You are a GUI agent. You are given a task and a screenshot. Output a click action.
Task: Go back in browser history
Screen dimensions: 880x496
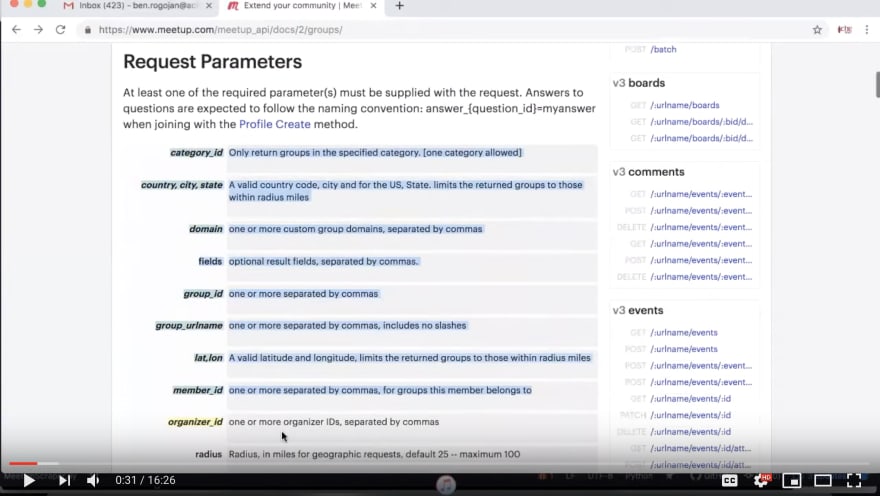16,30
